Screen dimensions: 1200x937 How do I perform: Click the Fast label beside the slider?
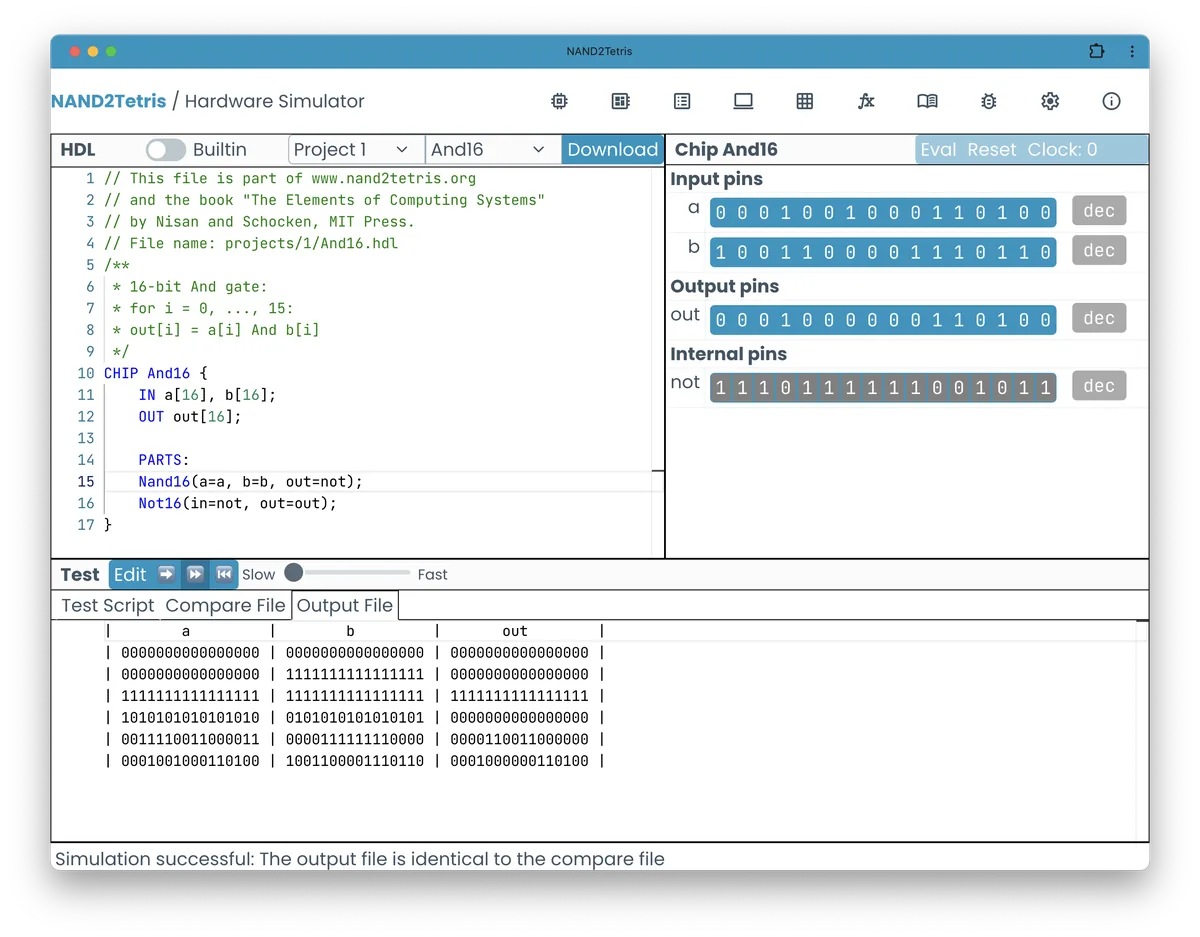(x=433, y=575)
